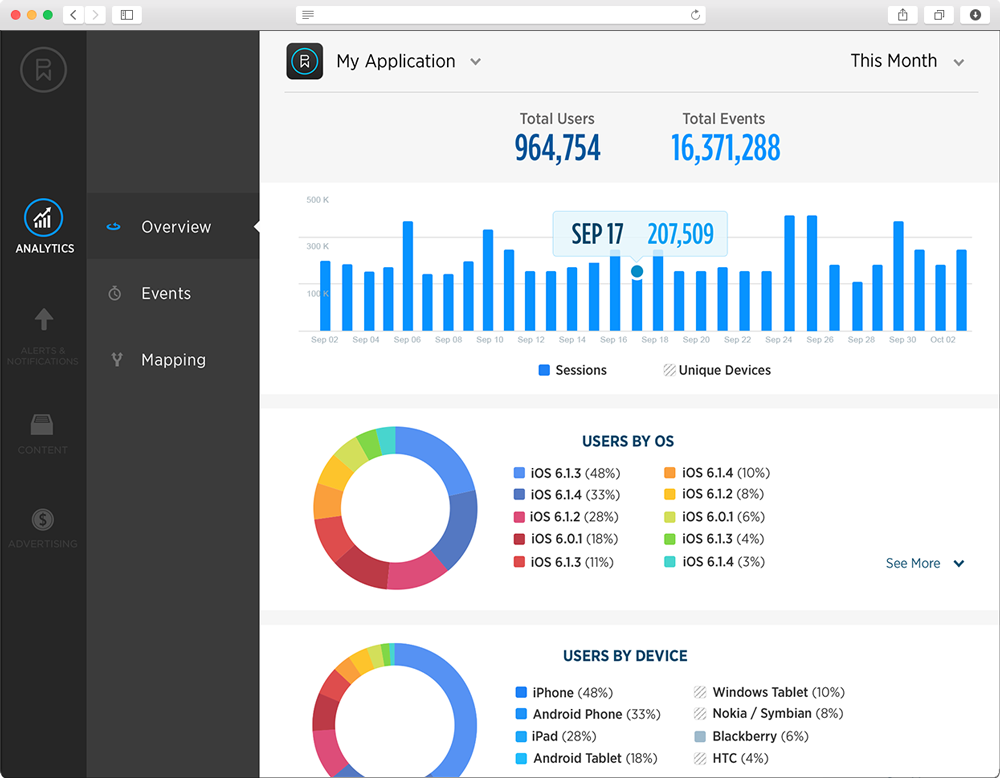Open the Advertising dollar icon
The width and height of the screenshot is (1000, 778).
43,519
